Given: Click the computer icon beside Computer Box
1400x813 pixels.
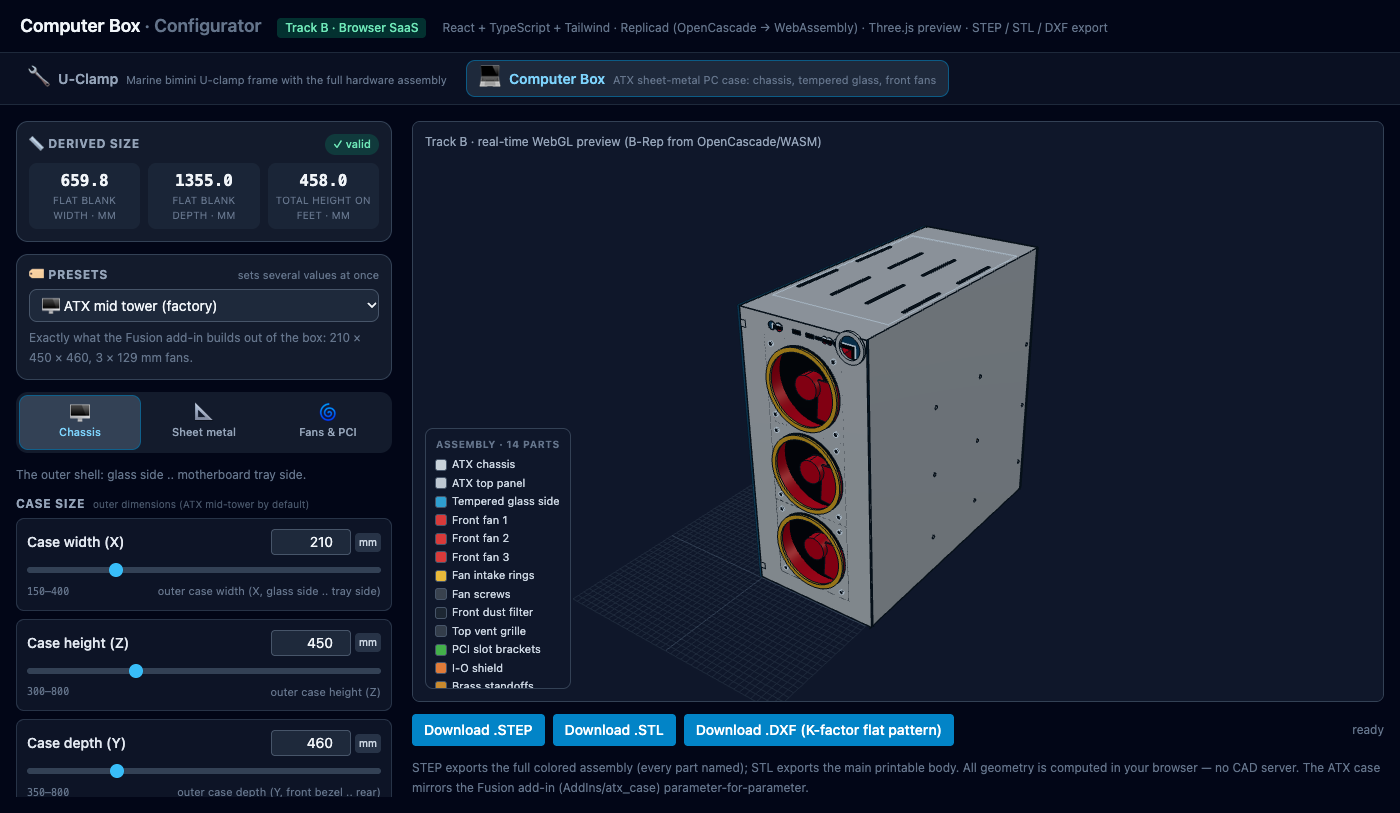Looking at the screenshot, I should [x=490, y=78].
